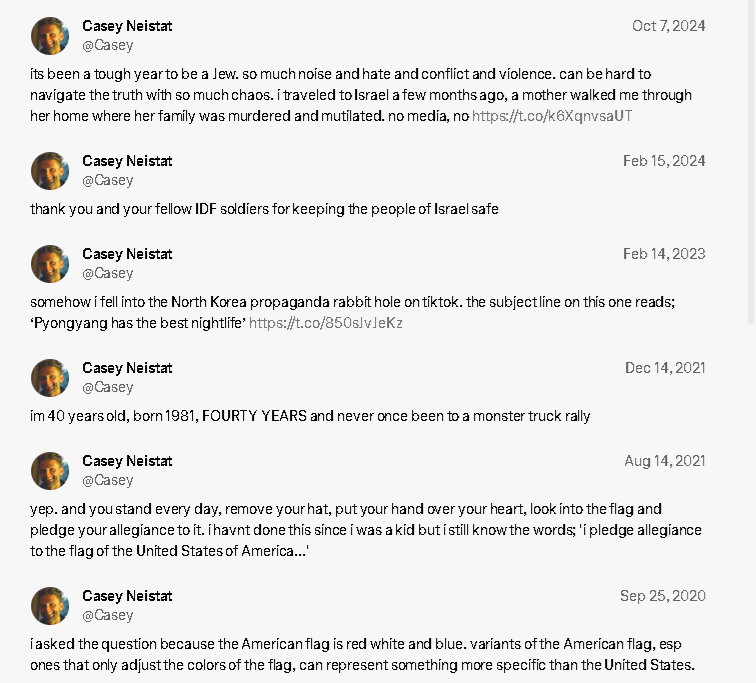Image resolution: width=756 pixels, height=683 pixels.
Task: Click the Feb 15, 2024 date
Action: click(x=664, y=161)
